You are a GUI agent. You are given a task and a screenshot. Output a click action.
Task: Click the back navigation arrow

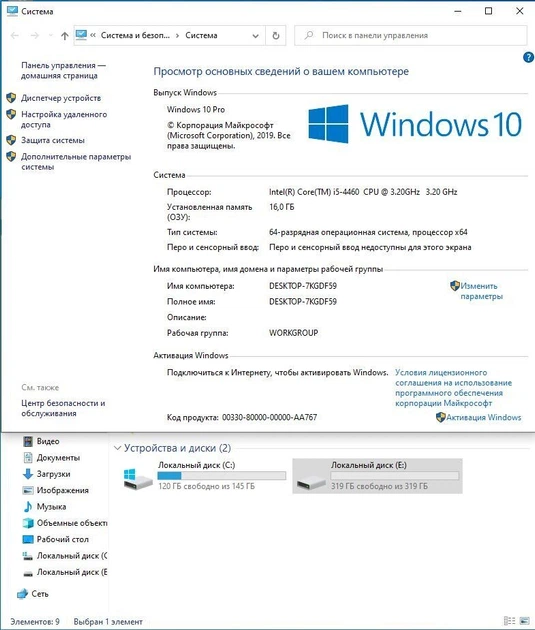15,36
